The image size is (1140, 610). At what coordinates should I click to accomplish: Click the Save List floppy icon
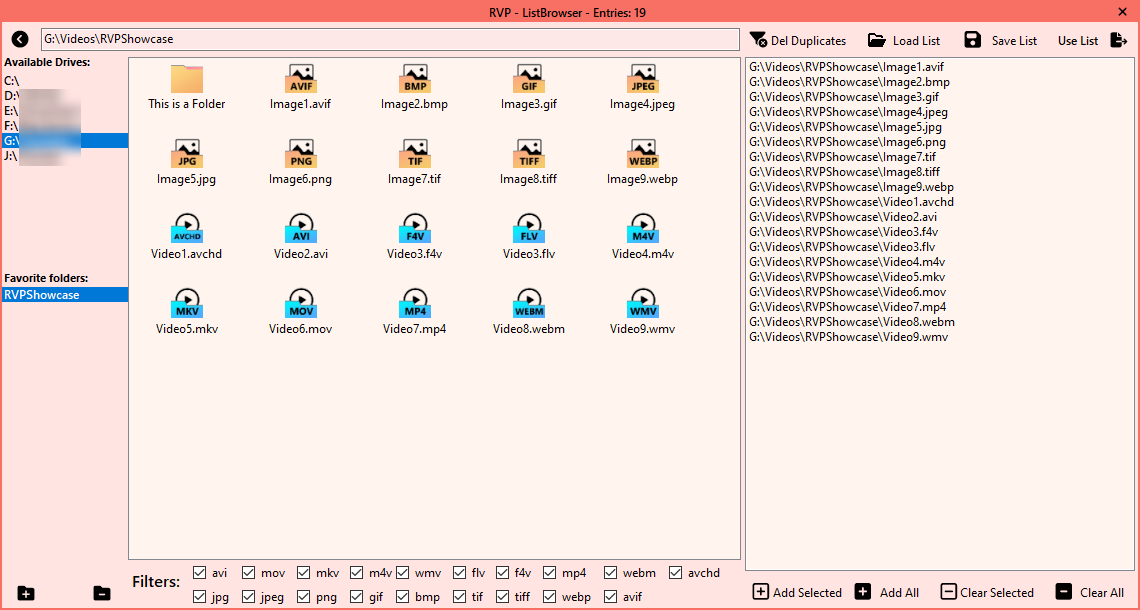(x=972, y=40)
